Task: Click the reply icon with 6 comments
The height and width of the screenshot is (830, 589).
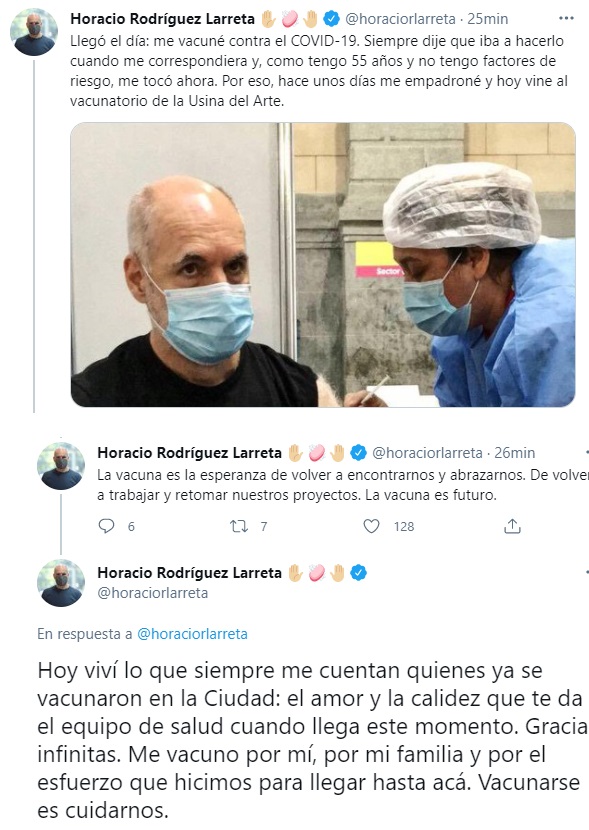Action: (x=106, y=526)
